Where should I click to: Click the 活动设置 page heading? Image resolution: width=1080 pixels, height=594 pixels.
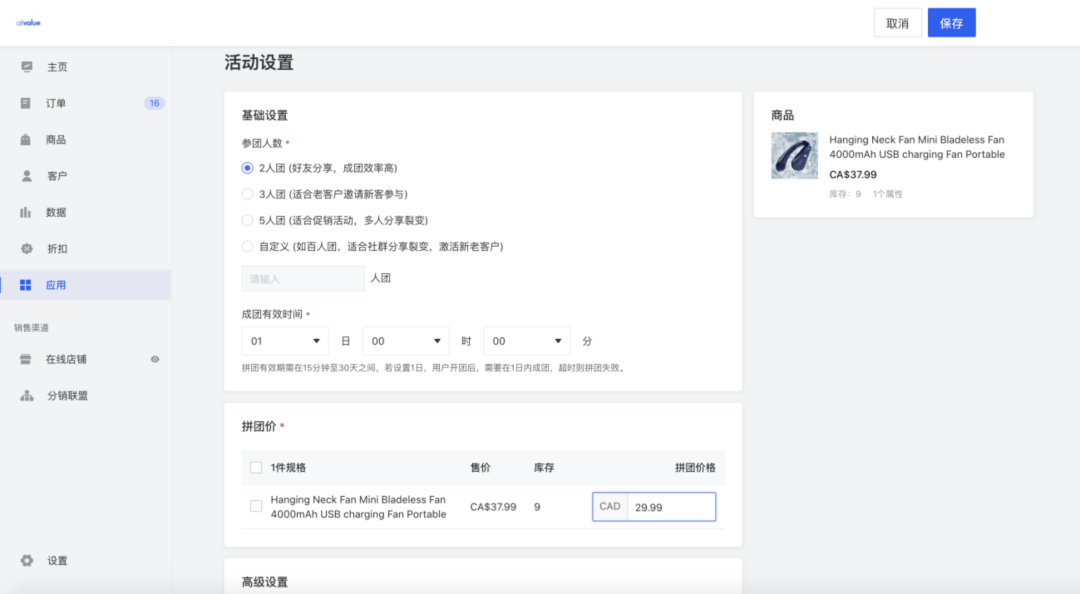259,63
